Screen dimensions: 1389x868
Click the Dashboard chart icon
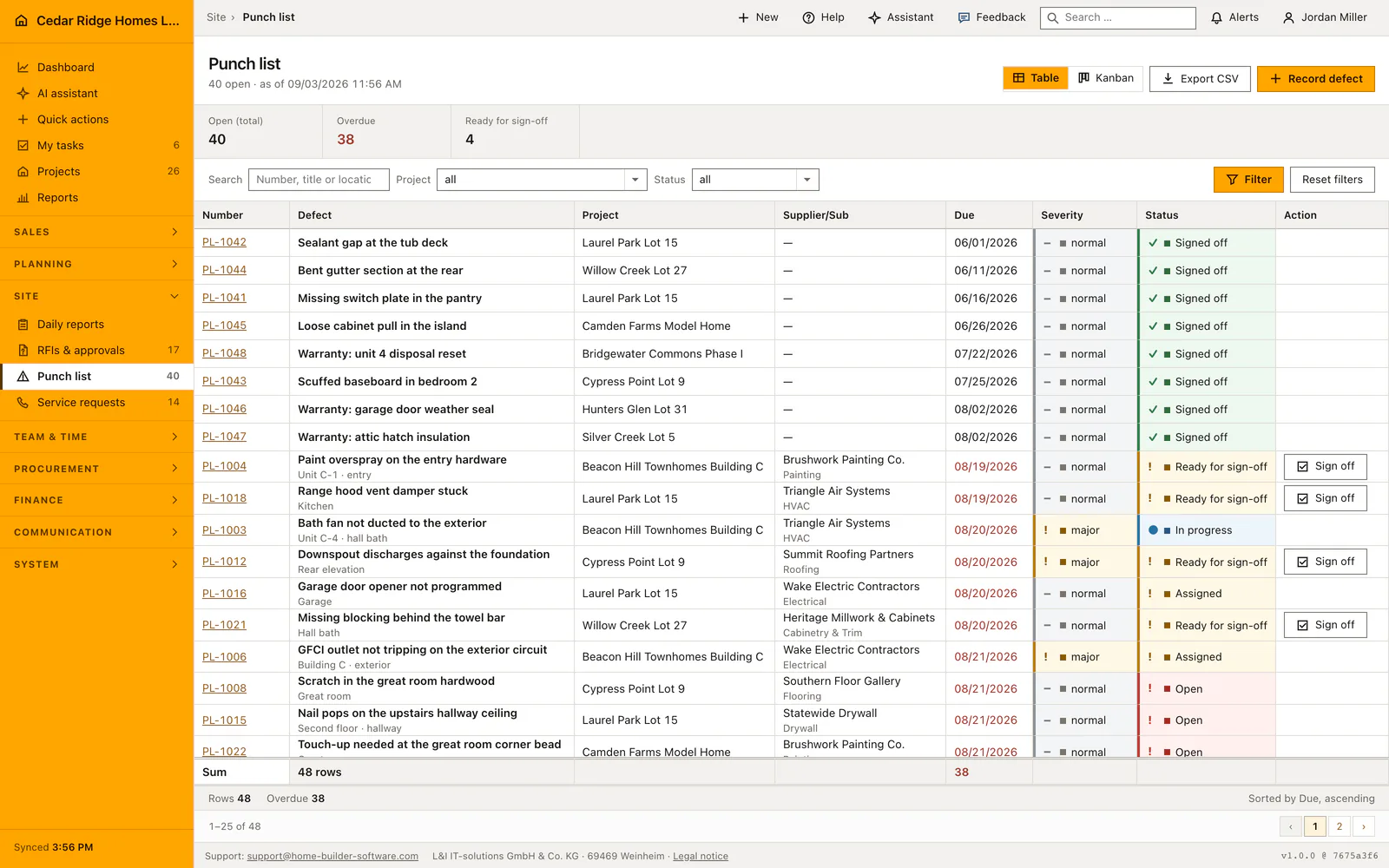(x=23, y=68)
